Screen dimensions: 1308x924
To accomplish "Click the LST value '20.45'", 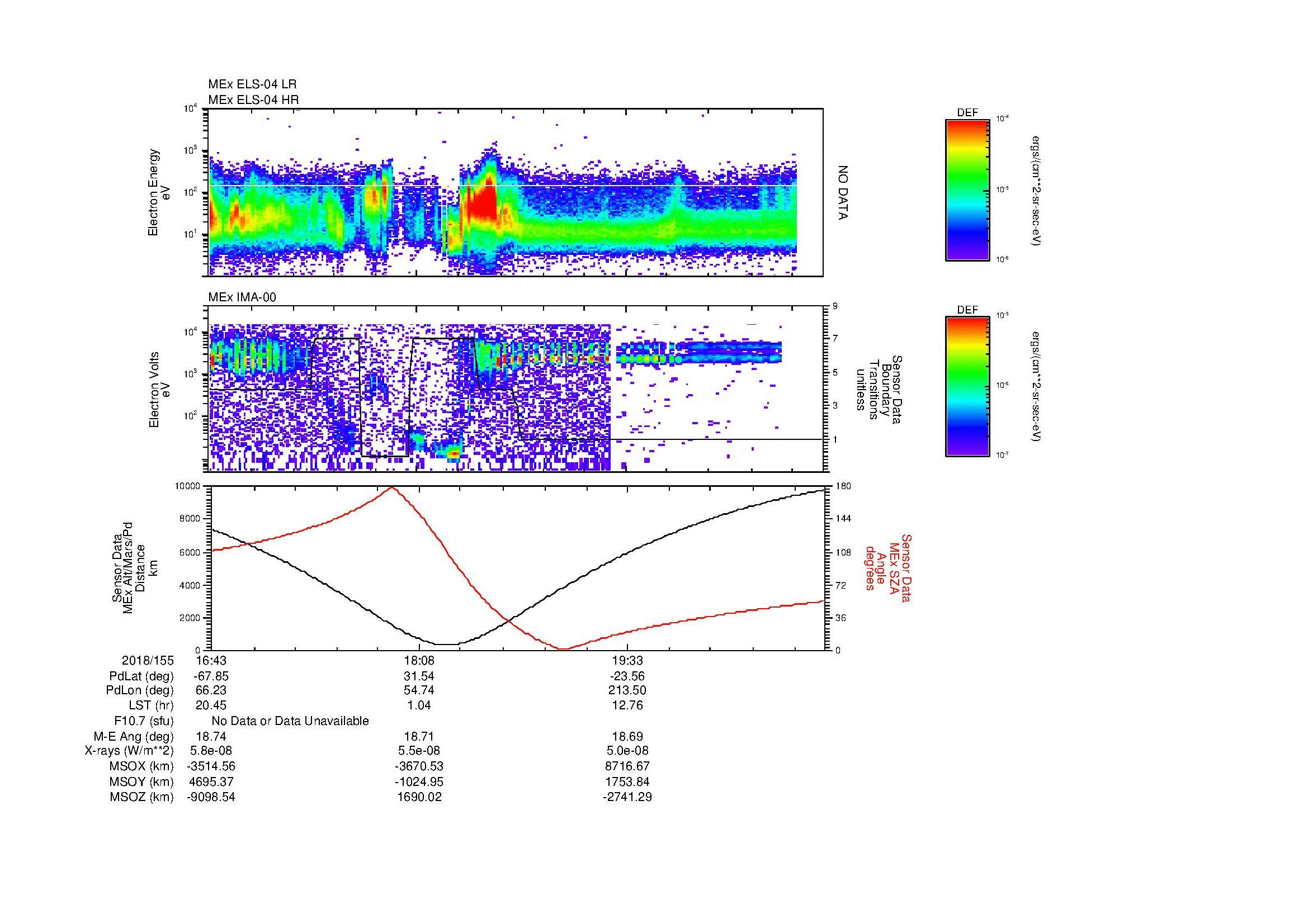I will [x=211, y=705].
